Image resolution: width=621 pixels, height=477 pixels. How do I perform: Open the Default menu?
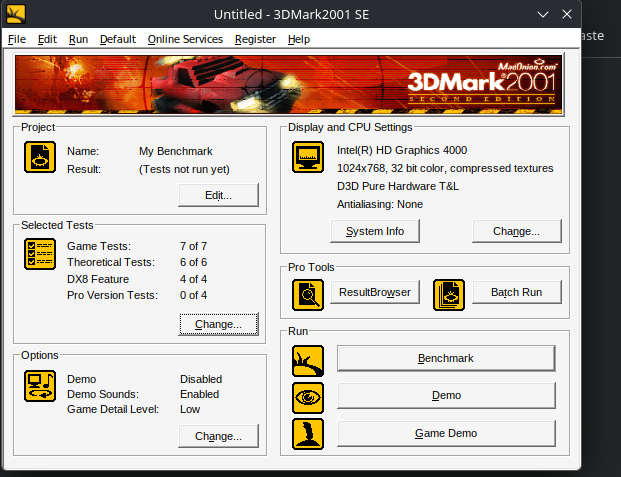(118, 39)
